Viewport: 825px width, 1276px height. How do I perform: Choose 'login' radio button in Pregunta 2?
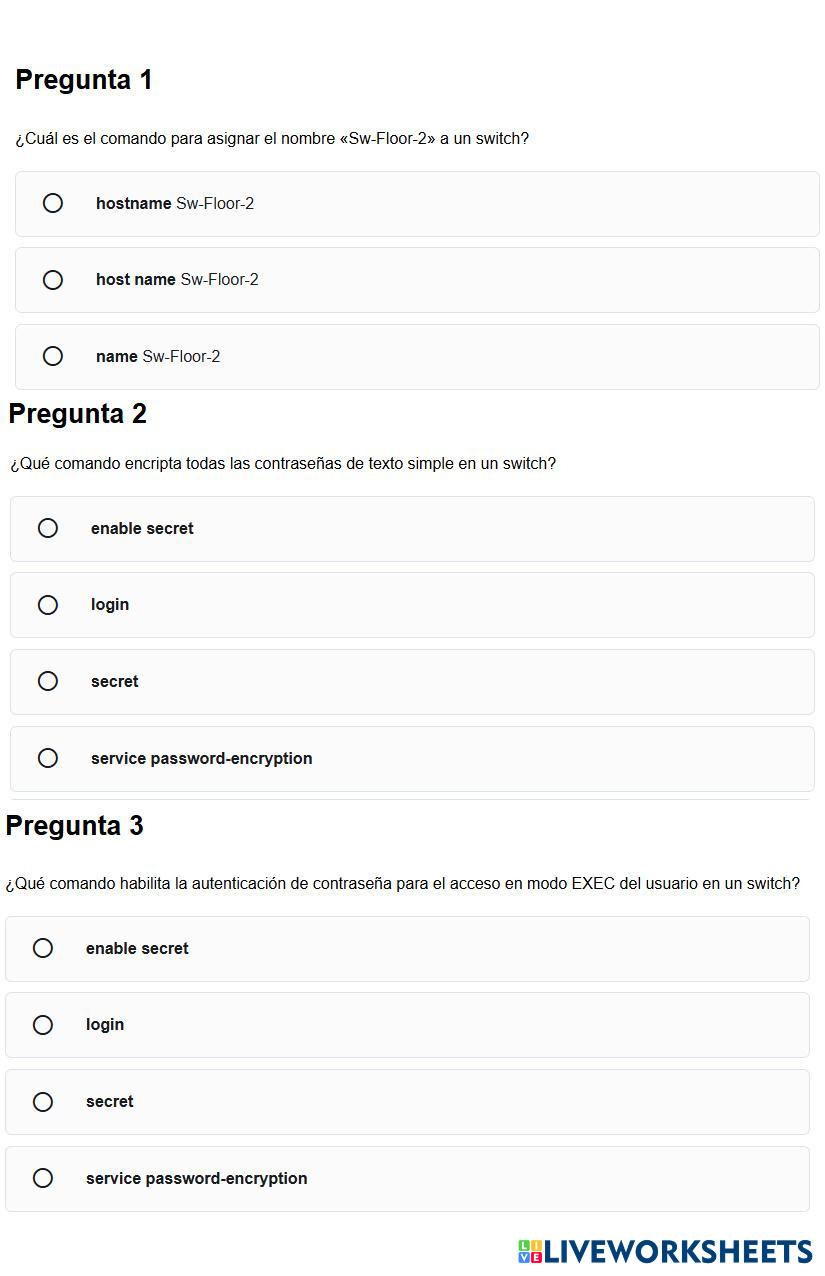pyautogui.click(x=48, y=605)
